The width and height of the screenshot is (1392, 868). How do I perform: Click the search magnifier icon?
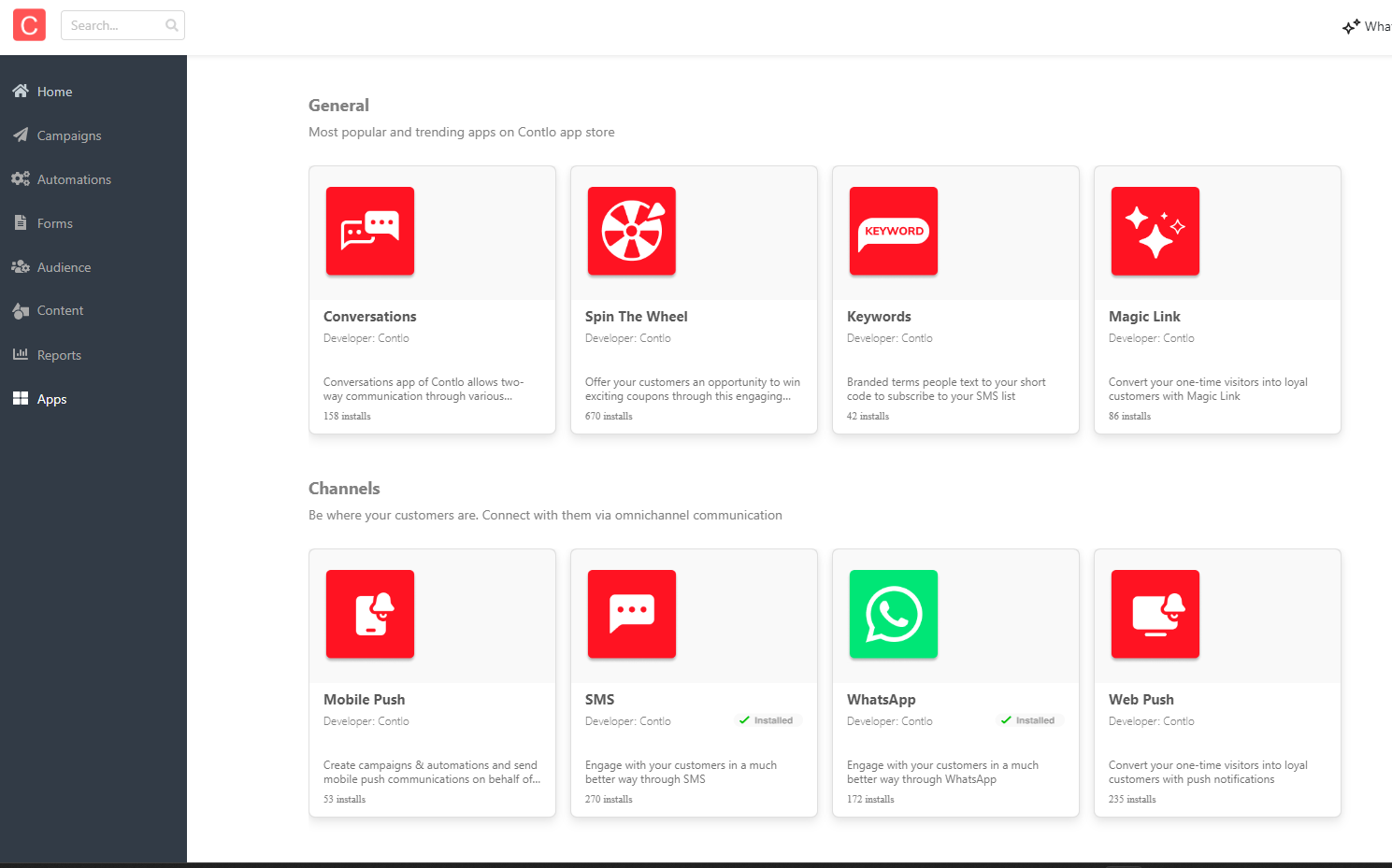(172, 25)
